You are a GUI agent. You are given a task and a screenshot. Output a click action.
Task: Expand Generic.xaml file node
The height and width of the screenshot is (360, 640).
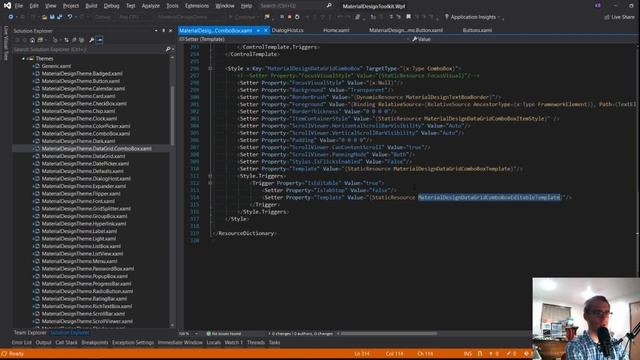pos(33,66)
